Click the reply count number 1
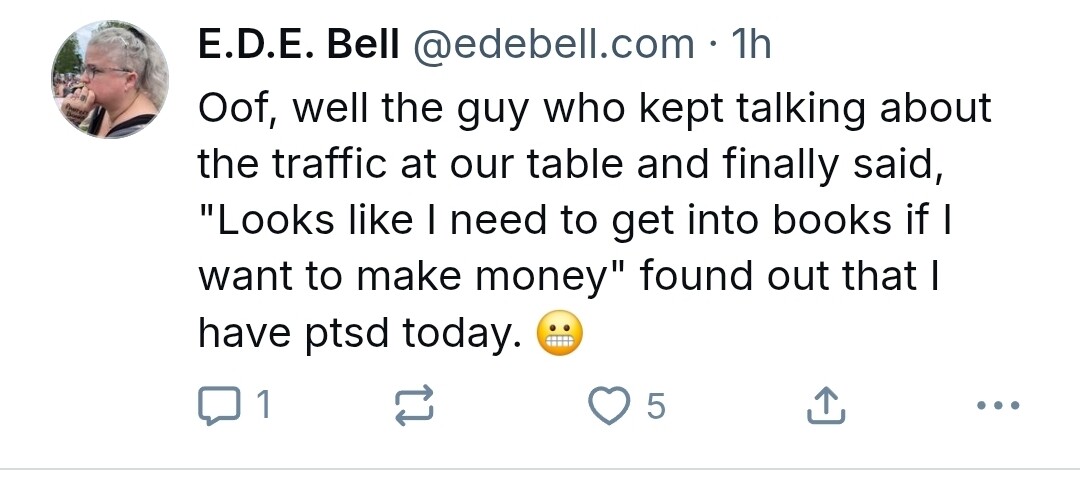The height and width of the screenshot is (479, 1080). [262, 405]
